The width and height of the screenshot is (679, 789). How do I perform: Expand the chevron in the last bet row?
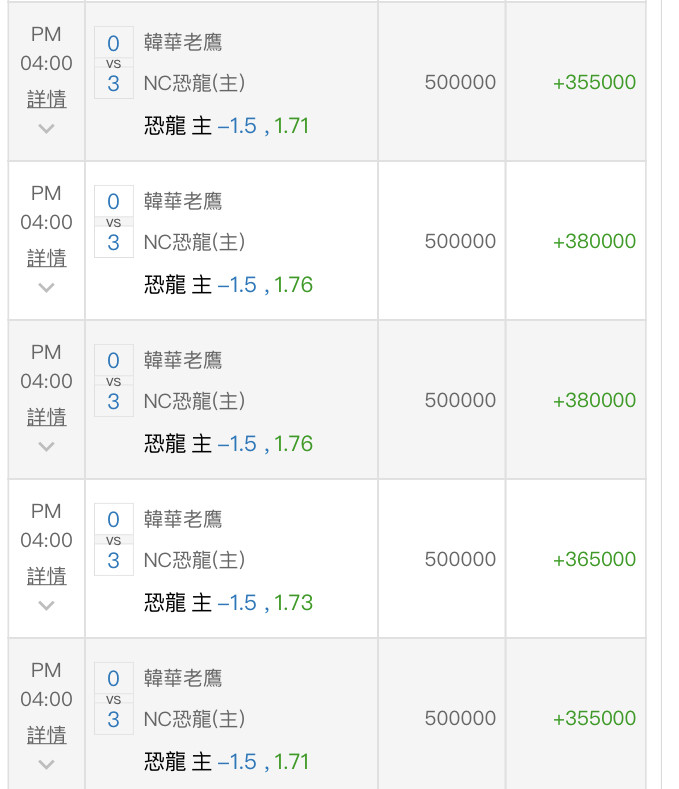pyautogui.click(x=46, y=765)
